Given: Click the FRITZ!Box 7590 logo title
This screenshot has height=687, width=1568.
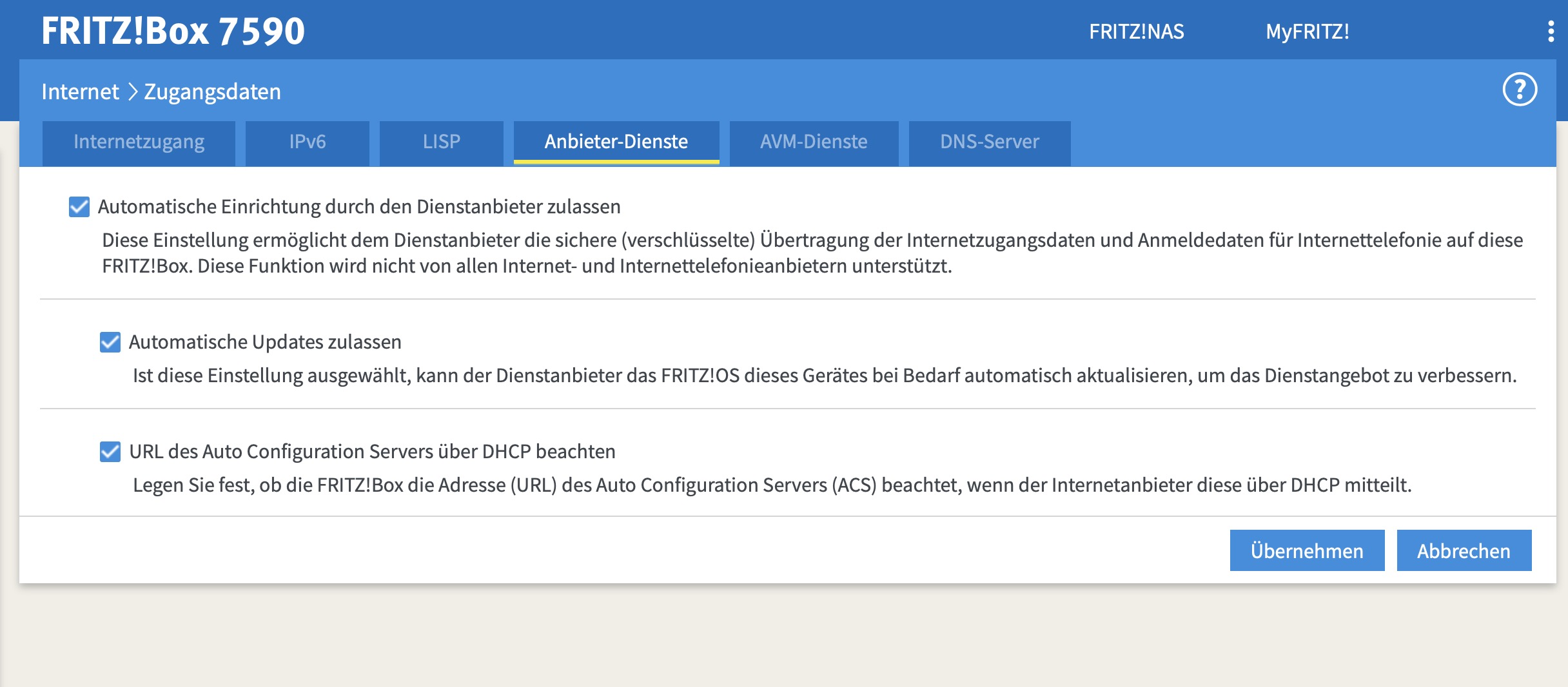Looking at the screenshot, I should [173, 31].
